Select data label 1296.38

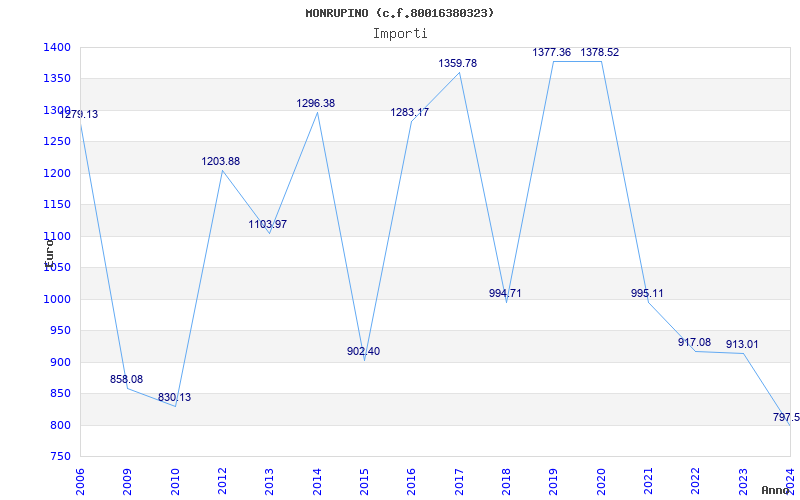(316, 103)
